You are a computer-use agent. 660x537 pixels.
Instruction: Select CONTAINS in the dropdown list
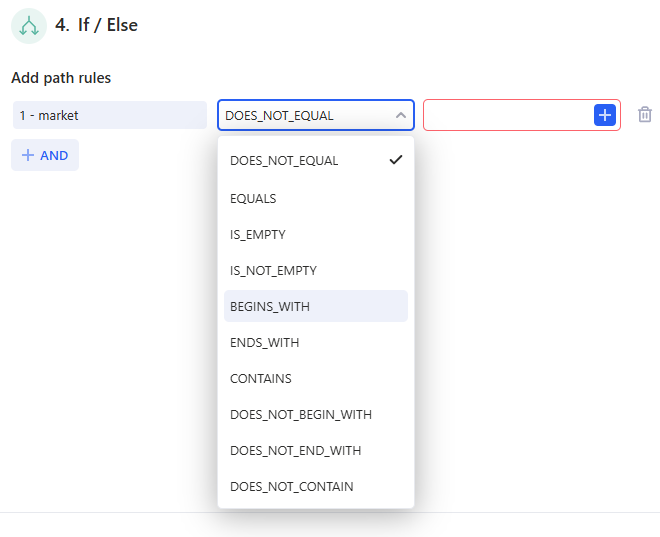(x=261, y=378)
